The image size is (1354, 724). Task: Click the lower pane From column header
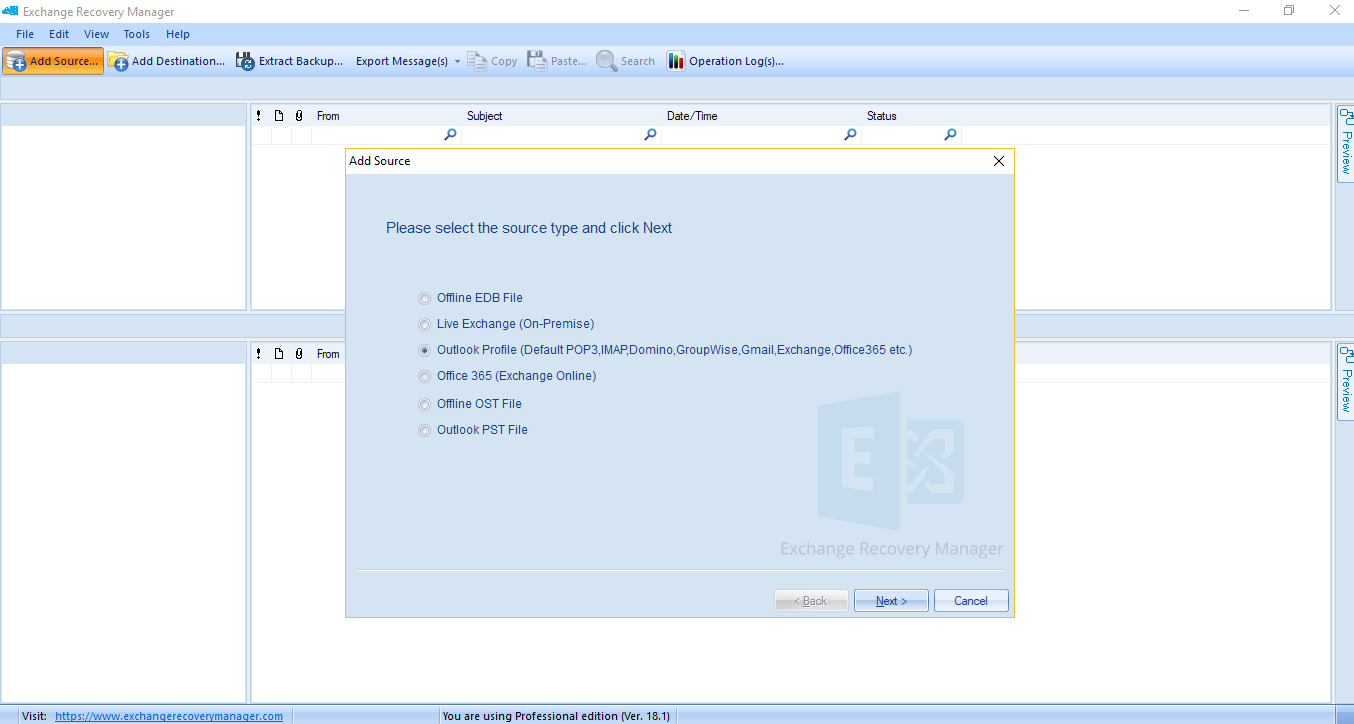[x=328, y=354]
